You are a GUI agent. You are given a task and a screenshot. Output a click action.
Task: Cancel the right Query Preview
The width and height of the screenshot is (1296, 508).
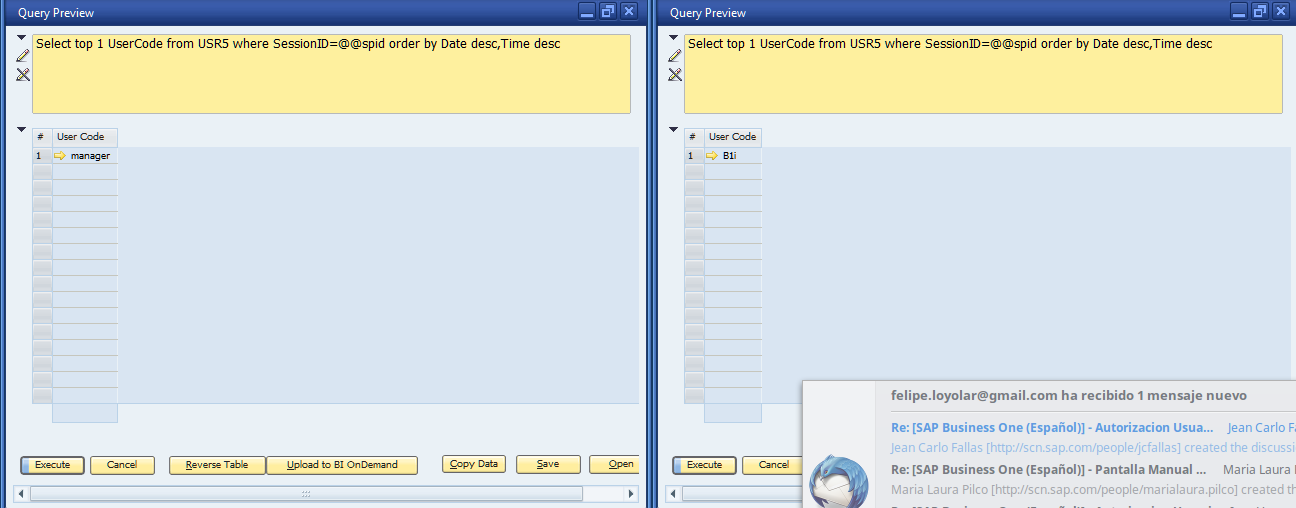(774, 465)
